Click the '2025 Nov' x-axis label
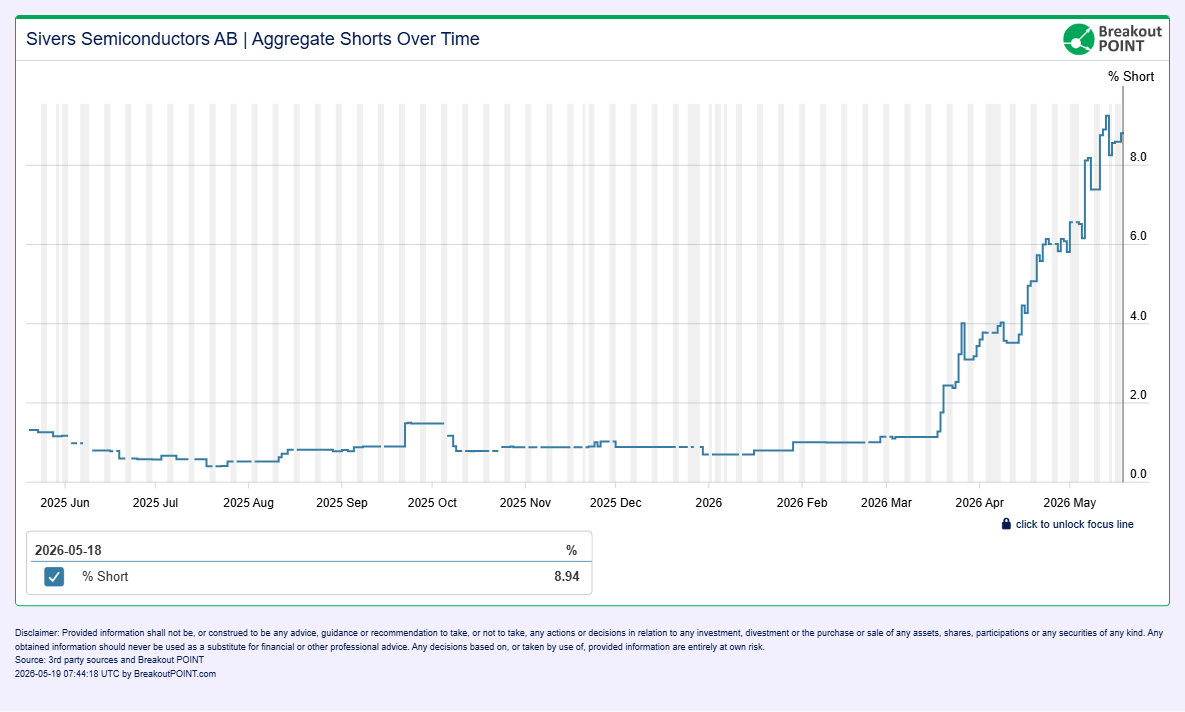The image size is (1185, 712). tap(525, 503)
